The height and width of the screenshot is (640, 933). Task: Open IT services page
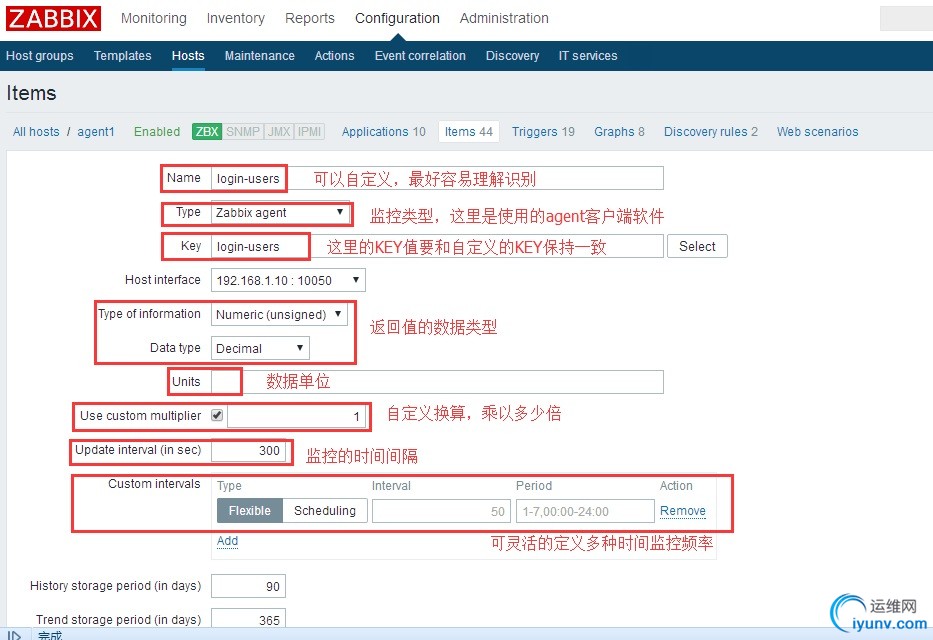coord(588,56)
